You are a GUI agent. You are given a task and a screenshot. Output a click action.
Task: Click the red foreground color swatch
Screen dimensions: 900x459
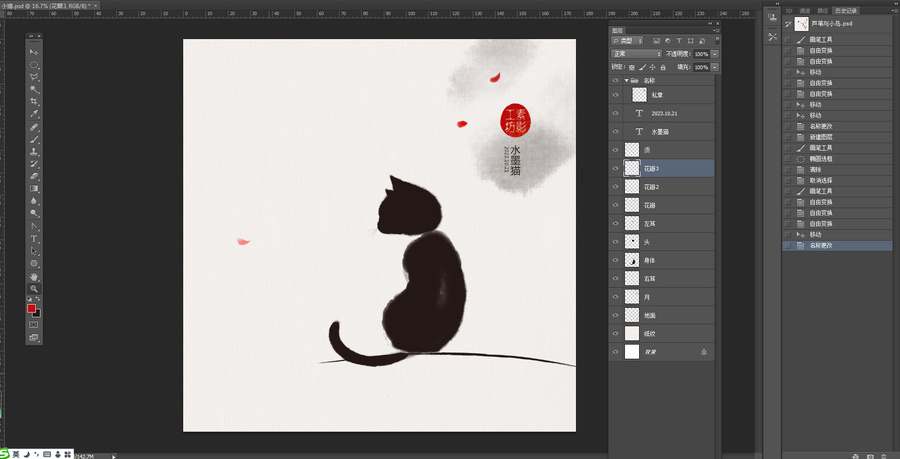click(31, 308)
